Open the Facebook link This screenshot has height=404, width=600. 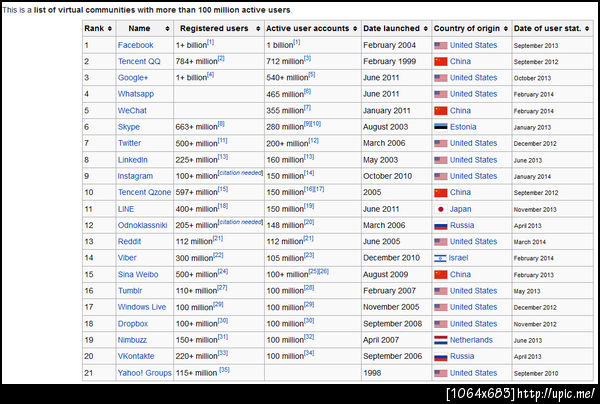[135, 45]
